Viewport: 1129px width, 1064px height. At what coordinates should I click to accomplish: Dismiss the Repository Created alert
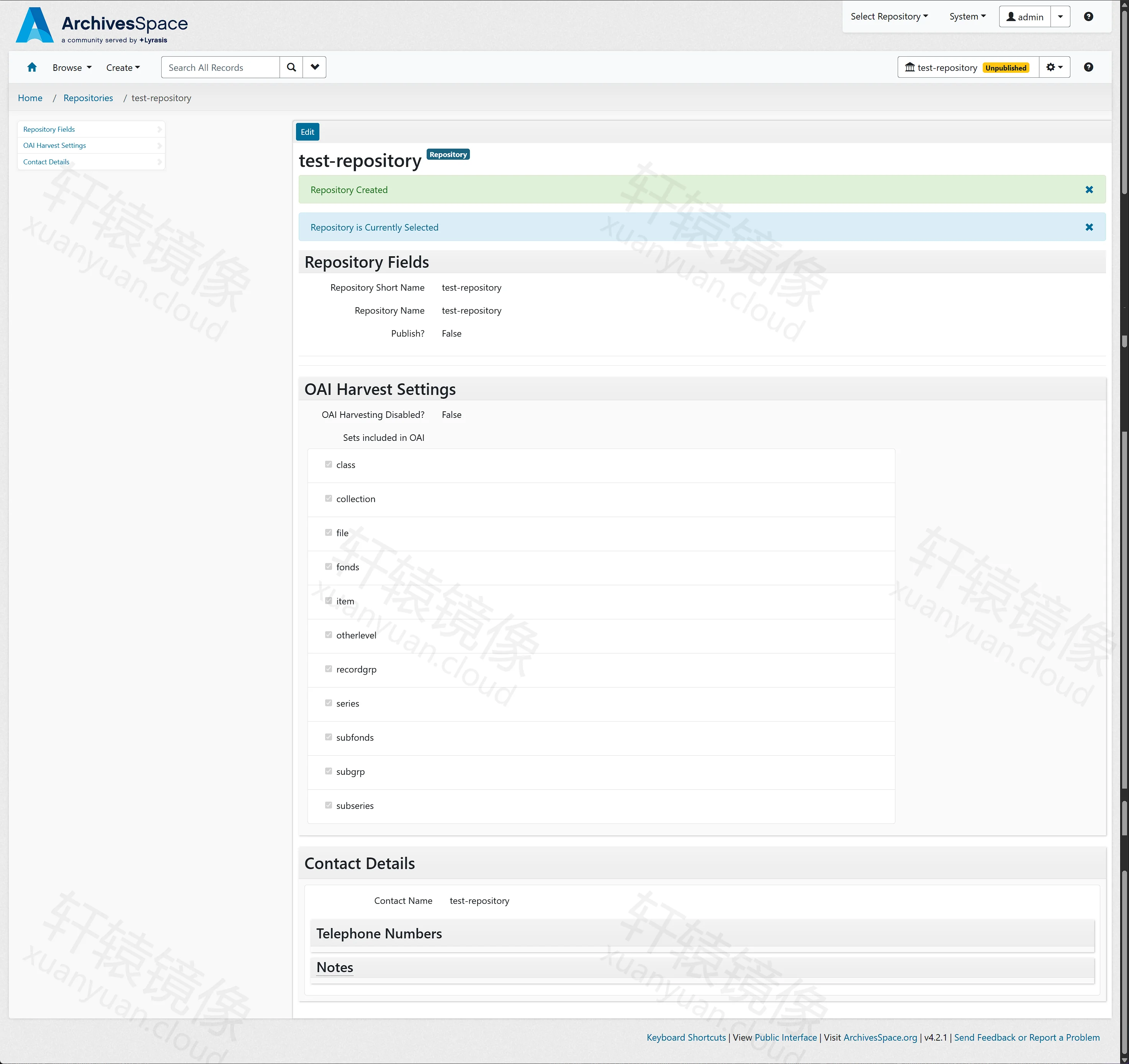(x=1089, y=190)
